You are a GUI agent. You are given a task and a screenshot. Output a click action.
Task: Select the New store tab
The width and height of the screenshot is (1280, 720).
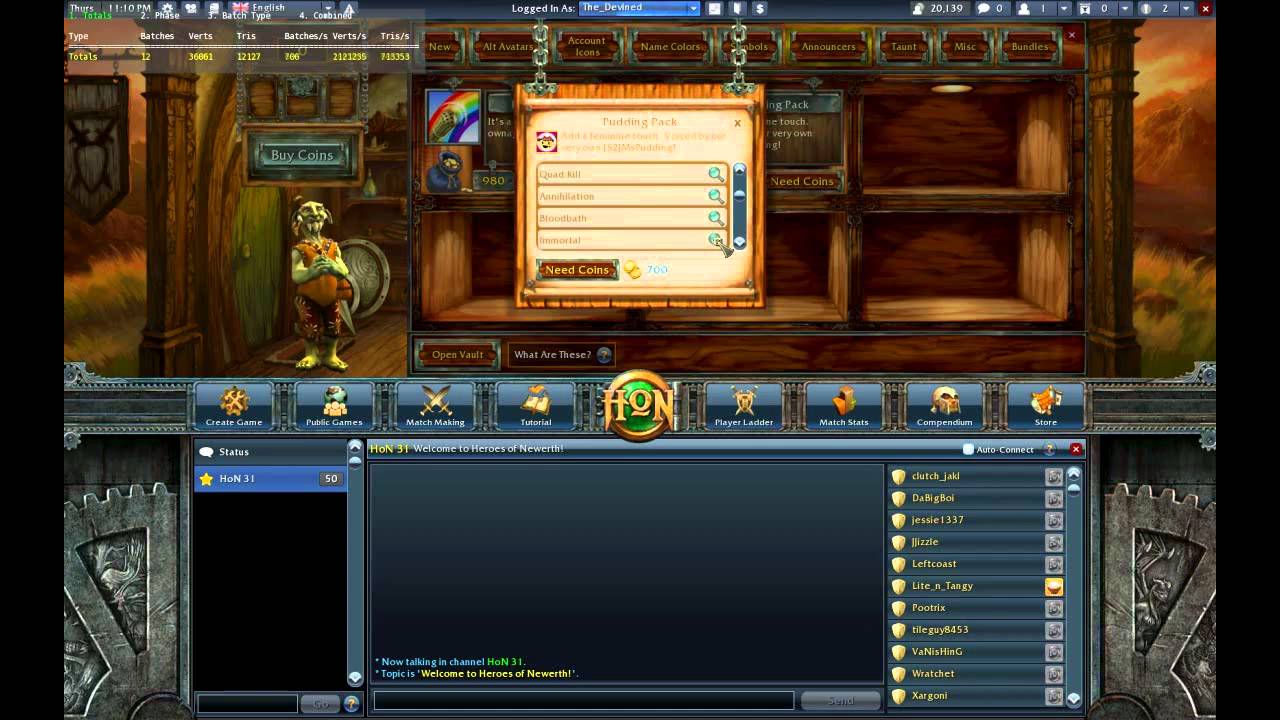439,46
